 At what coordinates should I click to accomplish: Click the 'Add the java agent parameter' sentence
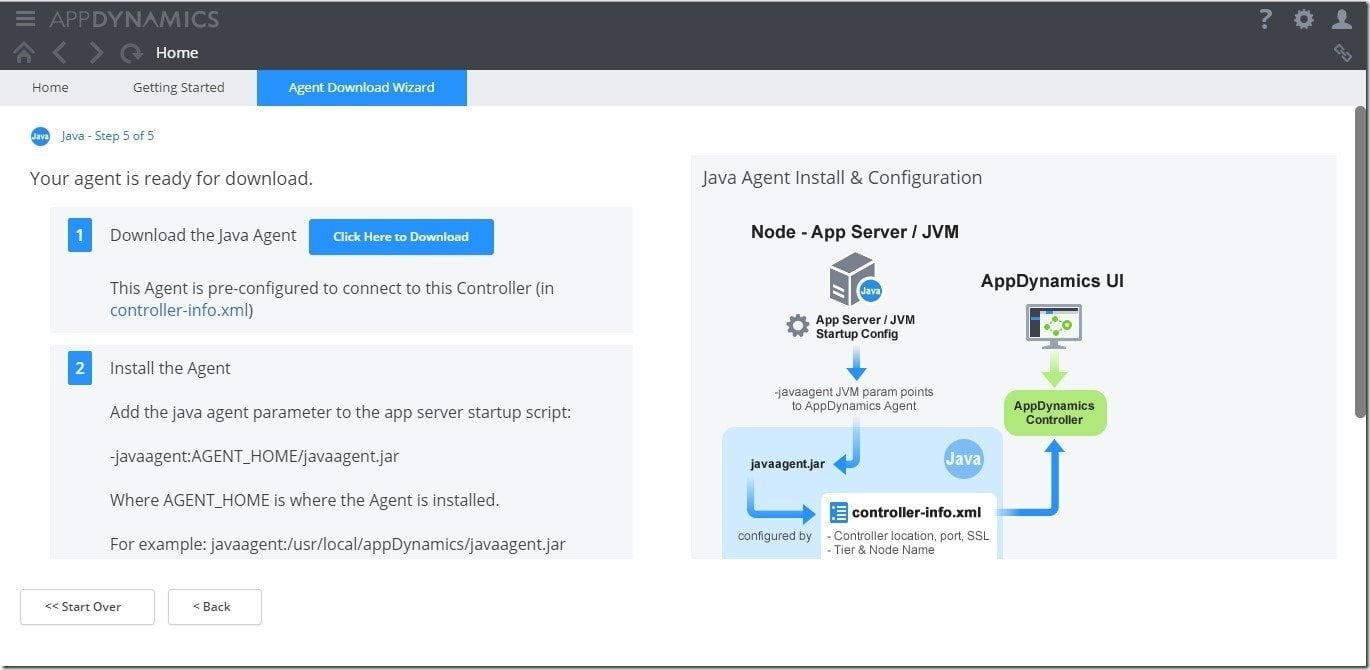tap(340, 412)
